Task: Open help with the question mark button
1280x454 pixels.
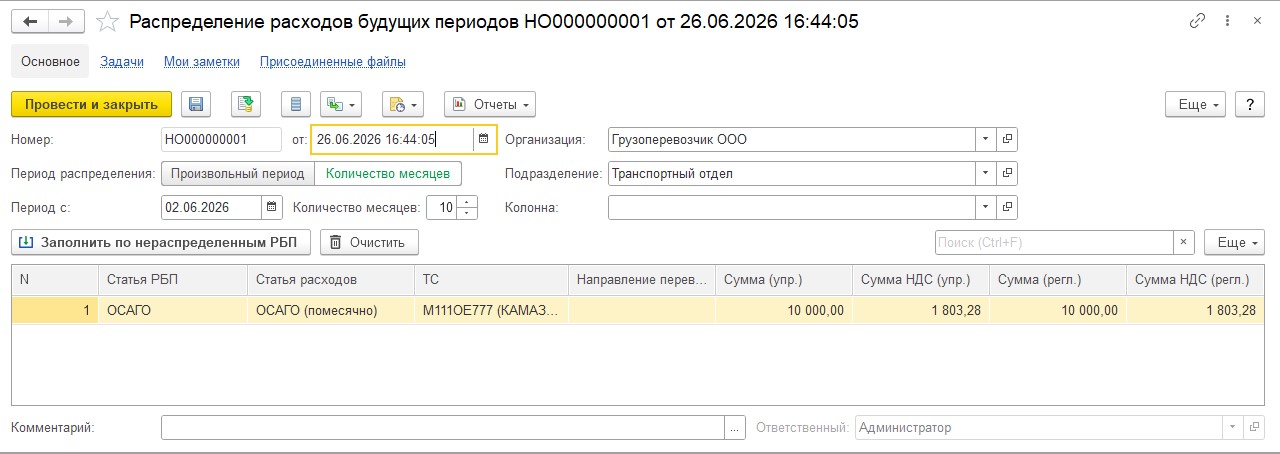Action: [x=1250, y=104]
